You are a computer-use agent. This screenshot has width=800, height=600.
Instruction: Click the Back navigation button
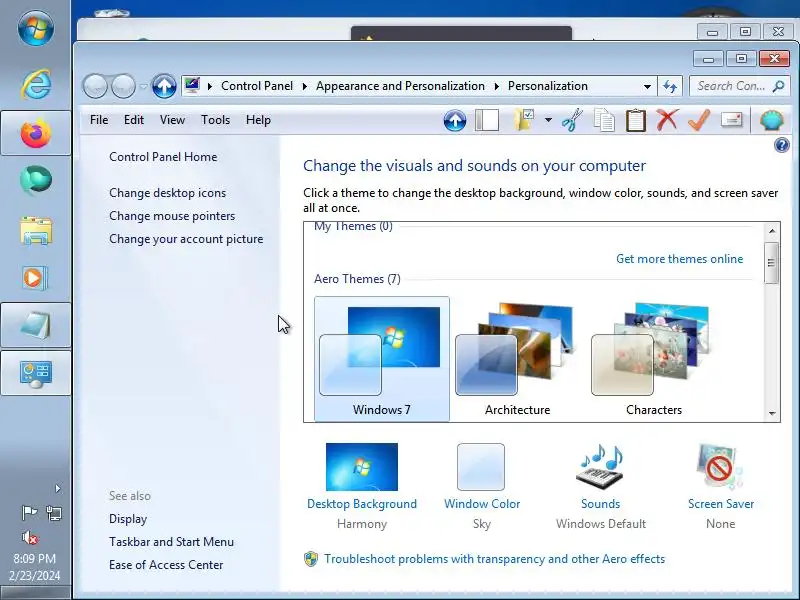click(x=95, y=86)
